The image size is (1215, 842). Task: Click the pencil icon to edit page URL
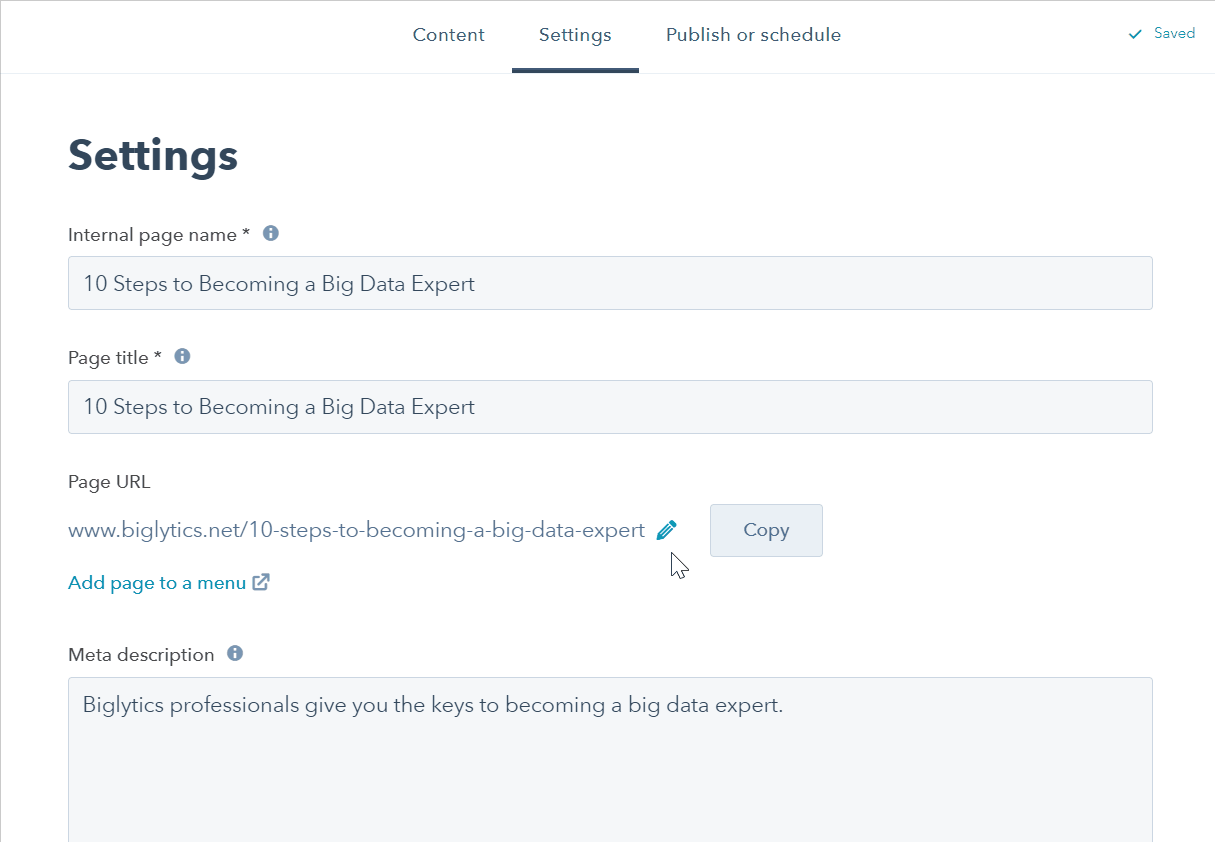[667, 530]
